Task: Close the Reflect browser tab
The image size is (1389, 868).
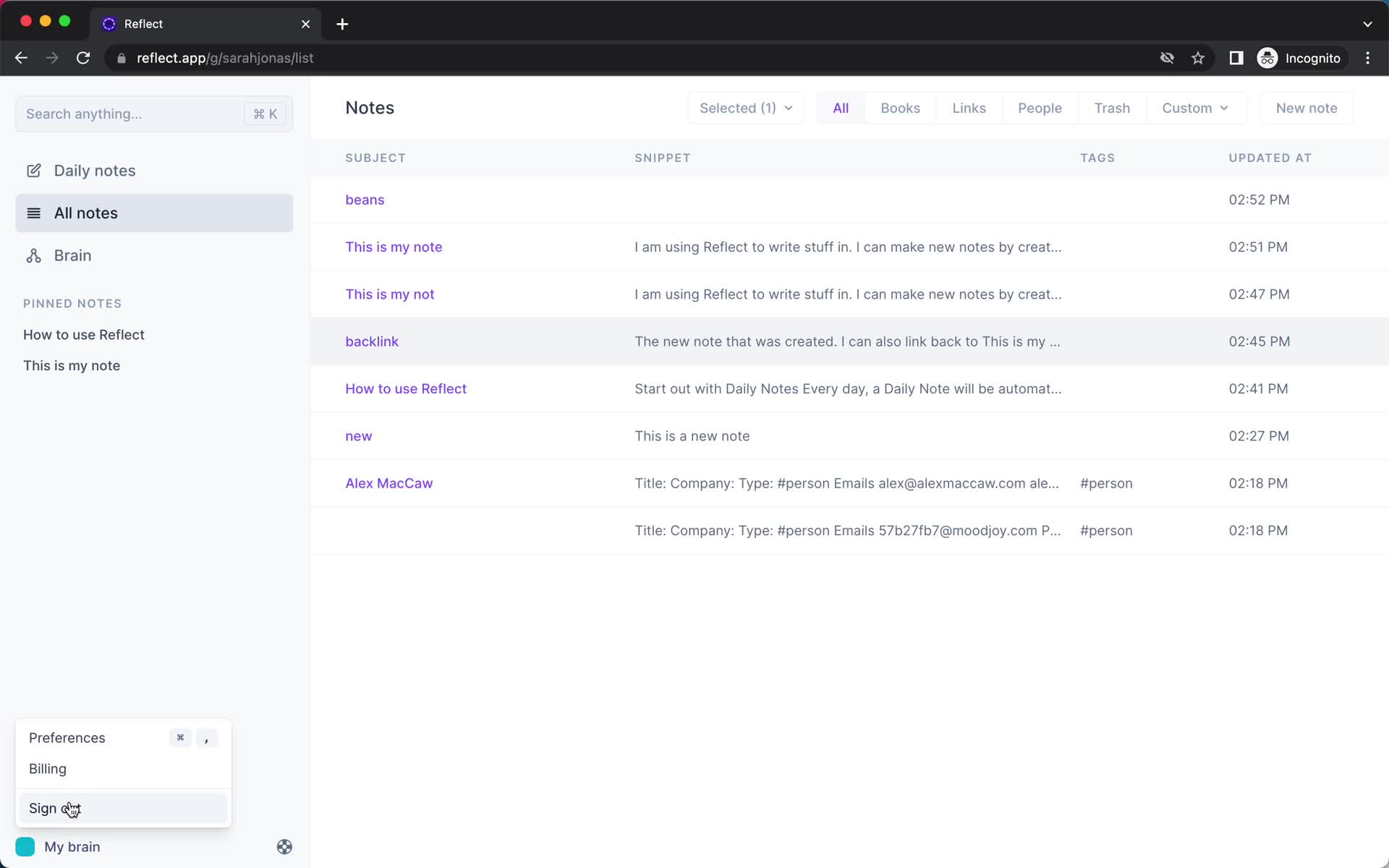Action: [306, 24]
